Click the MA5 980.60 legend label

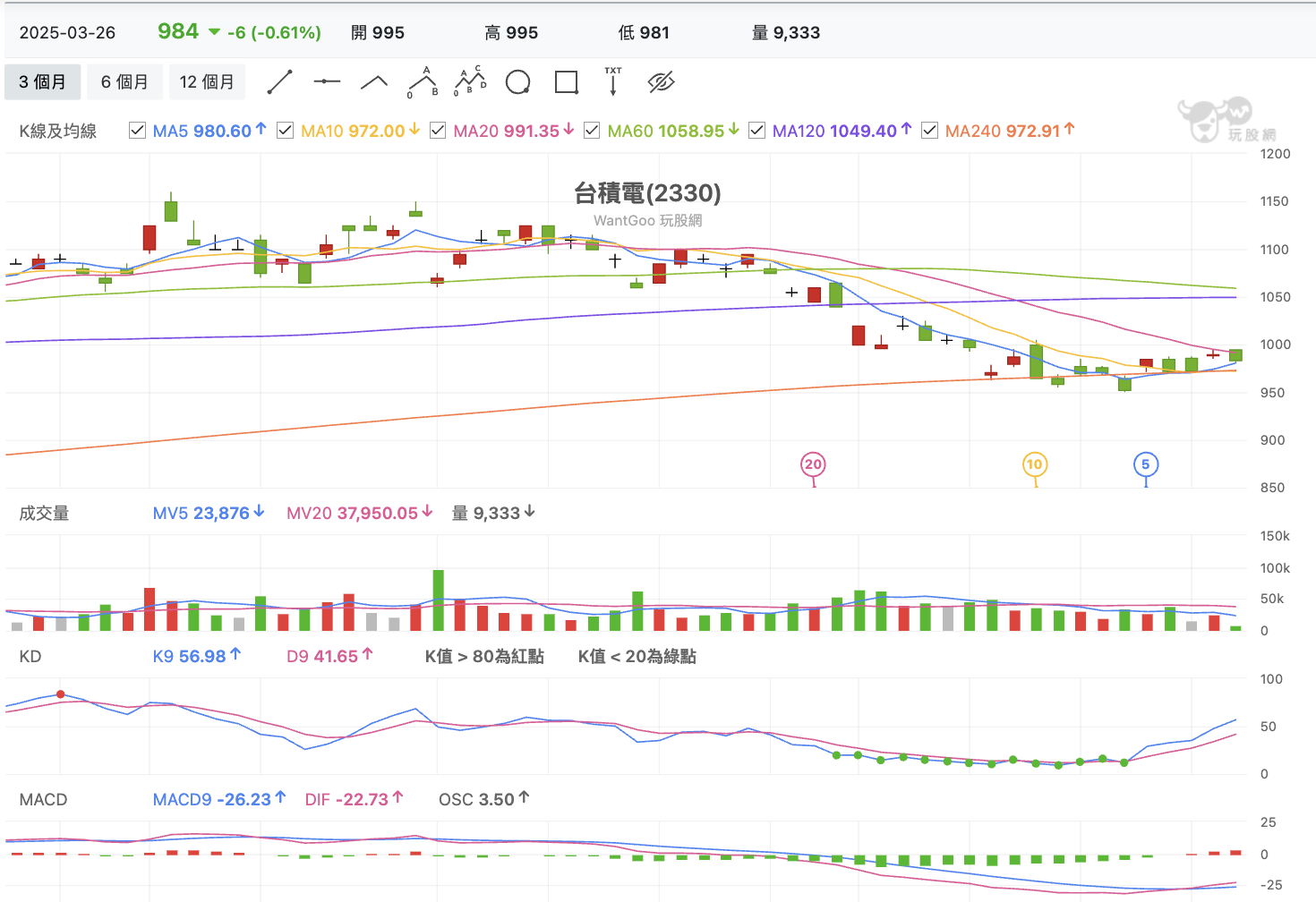202,131
